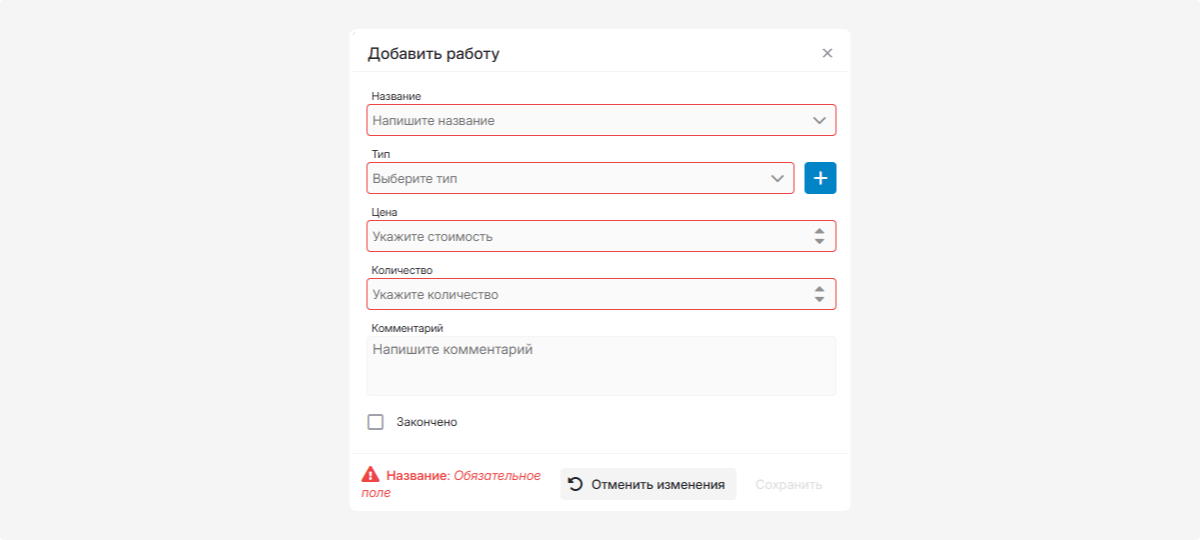Toggle the Закончено checkbox
The height and width of the screenshot is (540, 1200).
click(x=376, y=422)
